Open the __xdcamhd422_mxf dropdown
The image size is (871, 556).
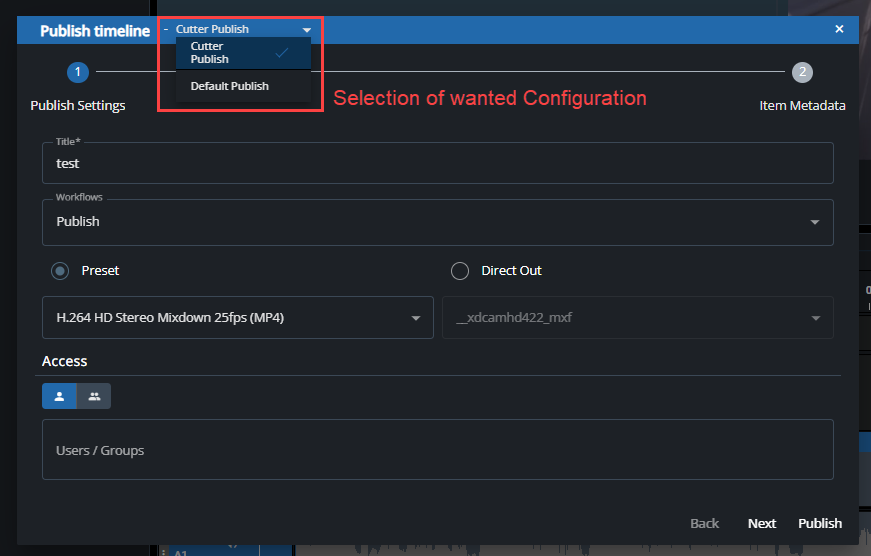pyautogui.click(x=637, y=318)
